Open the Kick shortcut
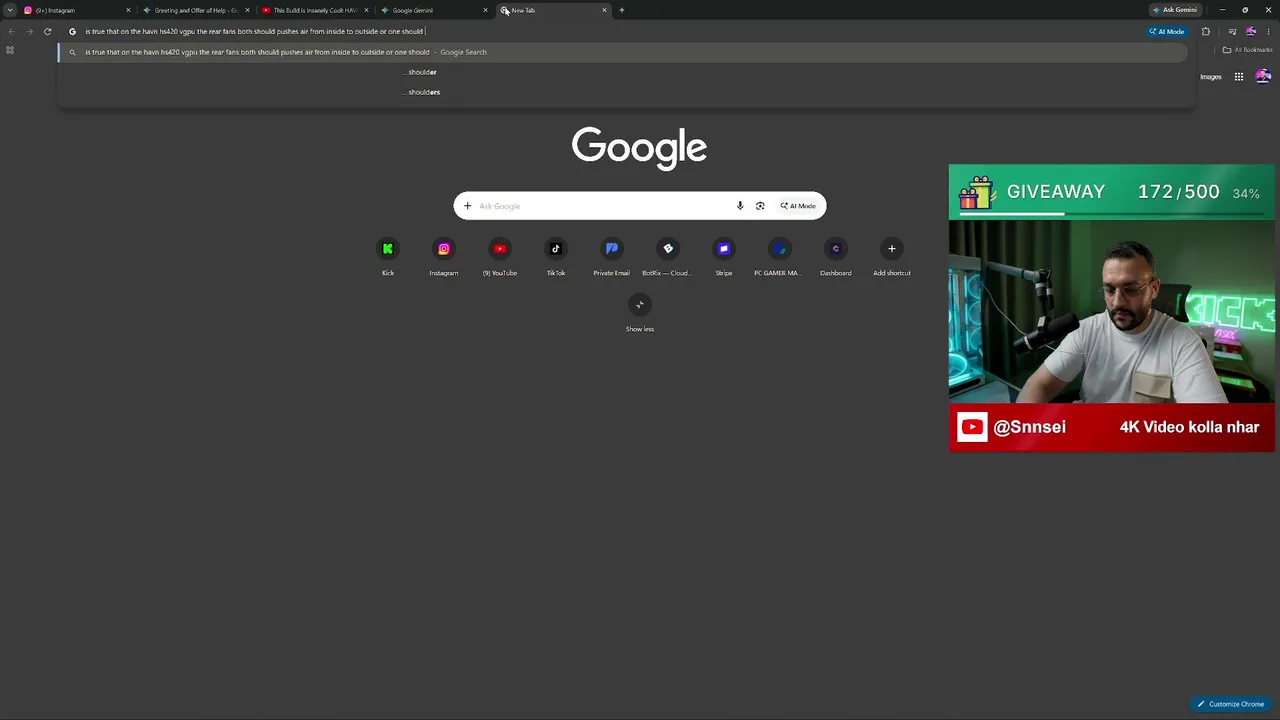This screenshot has width=1280, height=720. (x=388, y=256)
